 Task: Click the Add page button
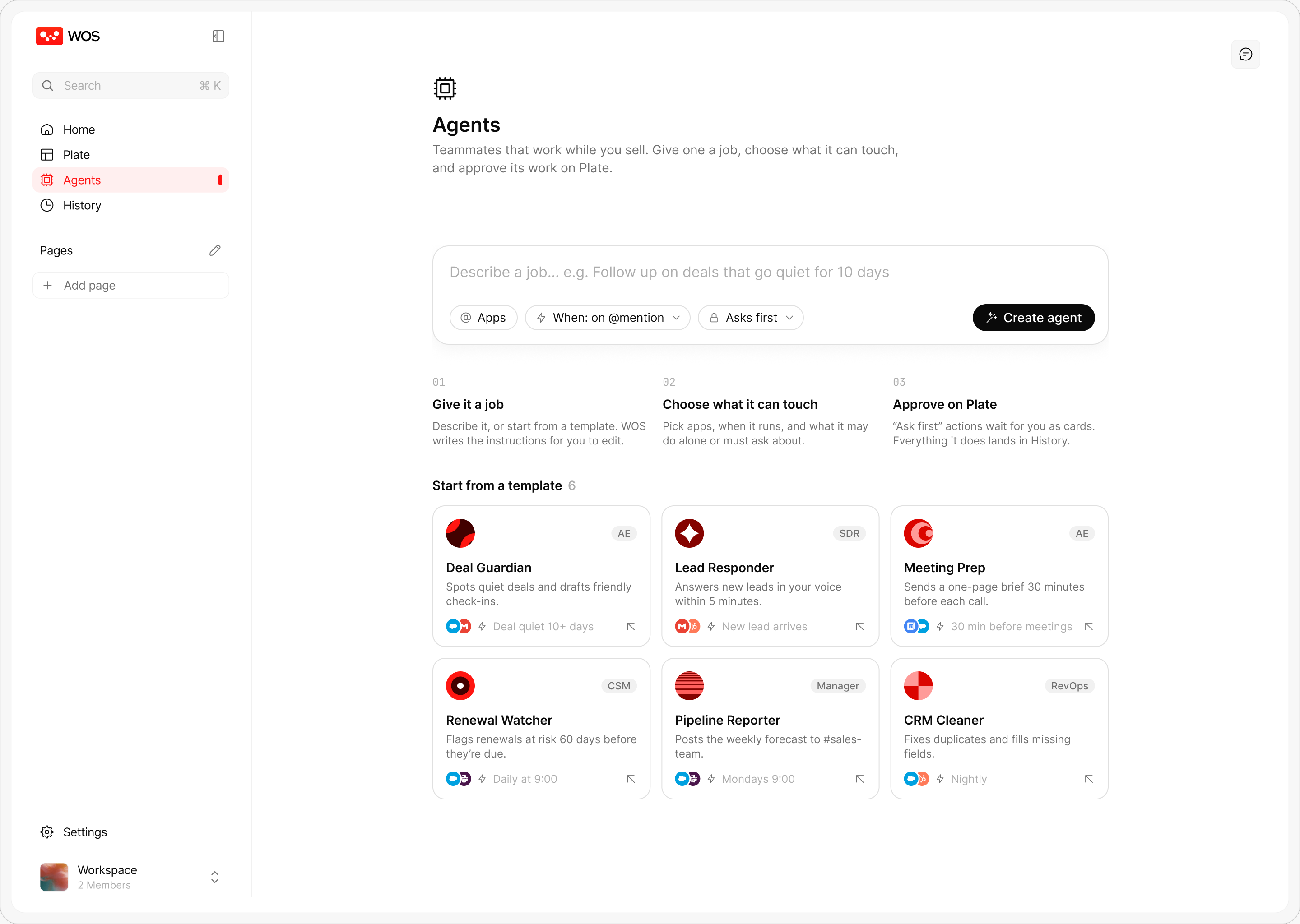[x=131, y=285]
